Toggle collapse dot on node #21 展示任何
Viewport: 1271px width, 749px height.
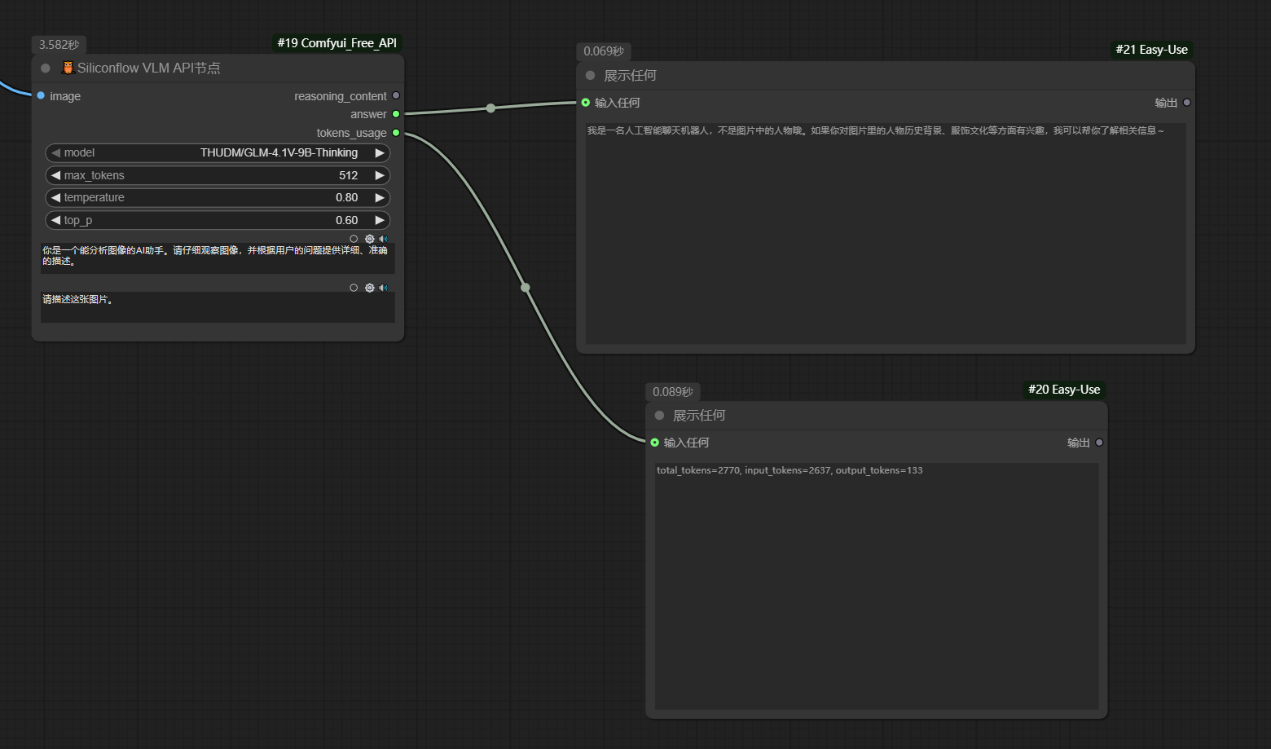point(590,76)
